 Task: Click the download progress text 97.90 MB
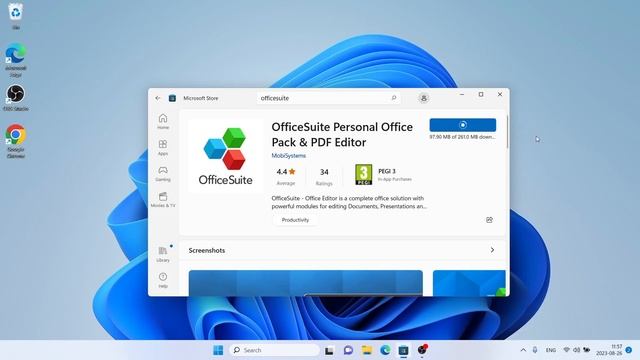click(x=462, y=137)
